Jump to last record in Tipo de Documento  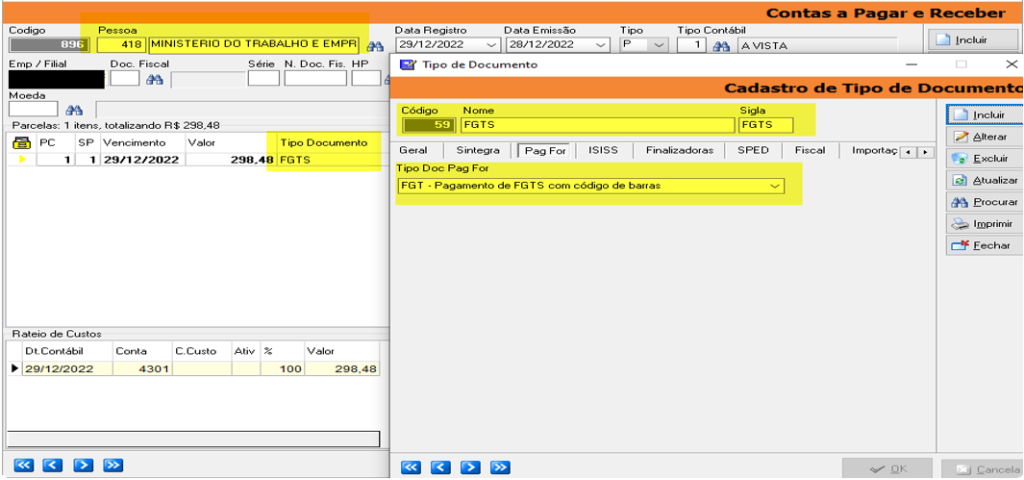click(500, 467)
